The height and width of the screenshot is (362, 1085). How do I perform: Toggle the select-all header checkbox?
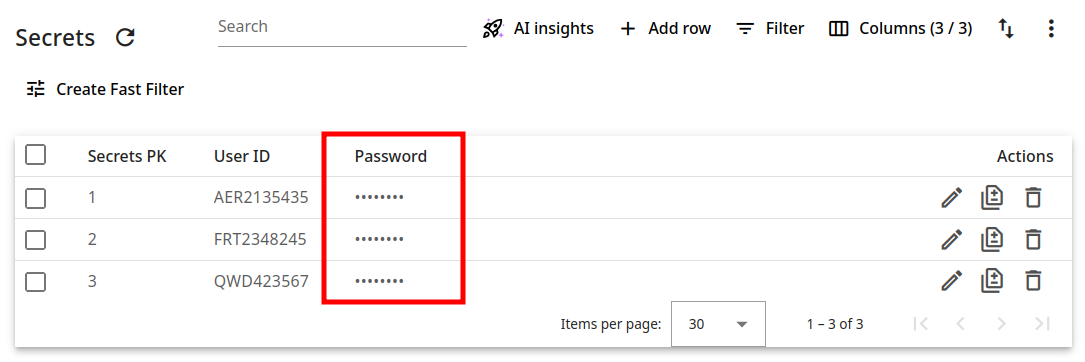click(x=35, y=155)
